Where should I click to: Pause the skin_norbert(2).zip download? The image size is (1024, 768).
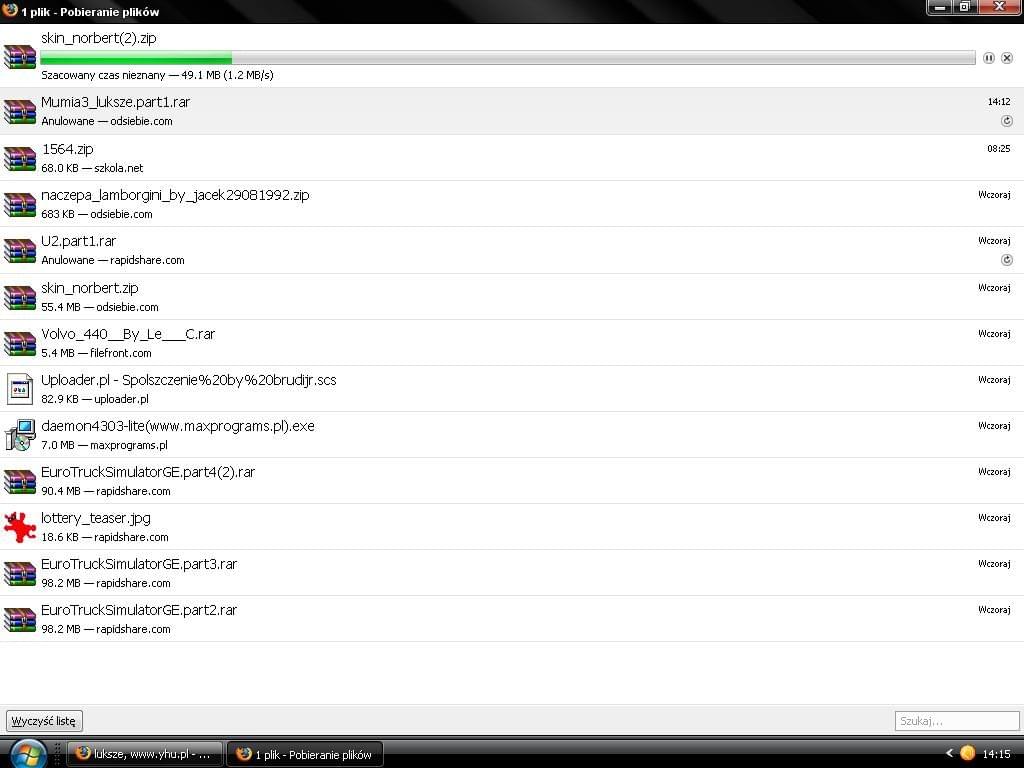coord(989,58)
